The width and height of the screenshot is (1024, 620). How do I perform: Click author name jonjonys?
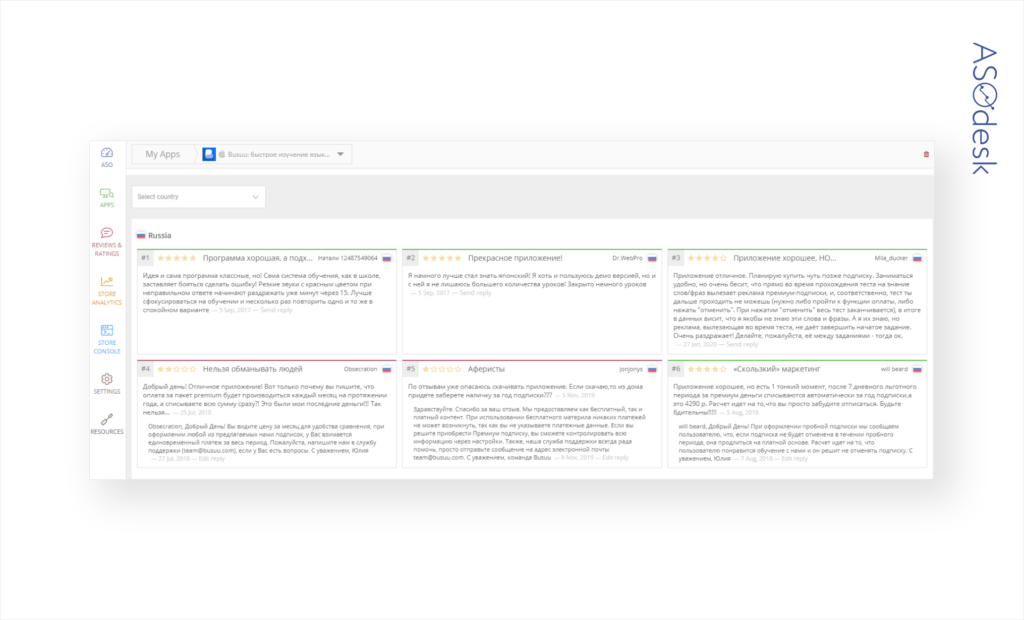[x=631, y=369]
